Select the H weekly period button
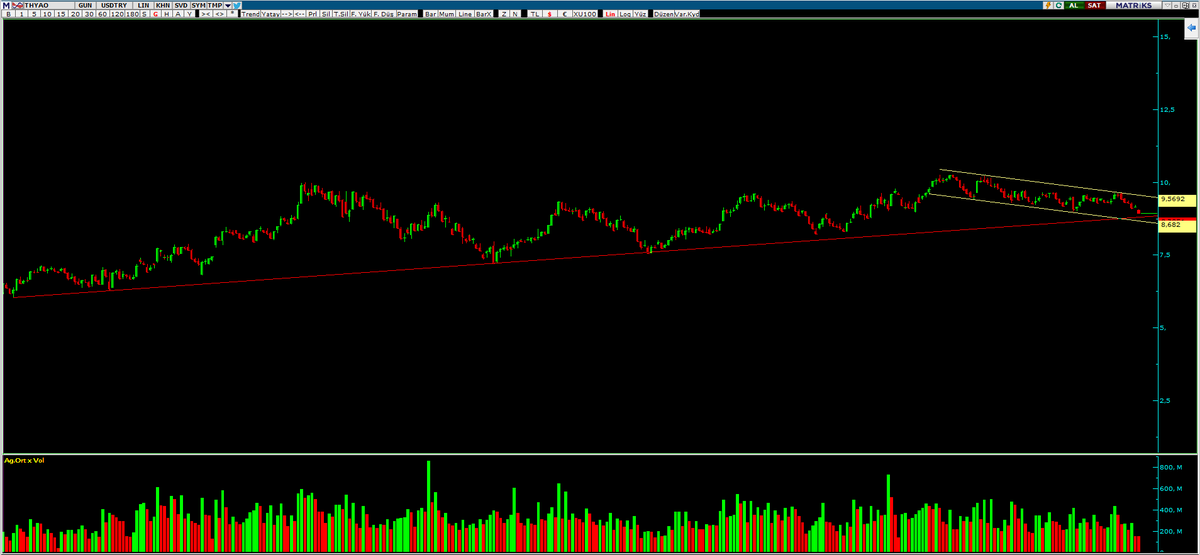The height and width of the screenshot is (555, 1200). pos(167,14)
